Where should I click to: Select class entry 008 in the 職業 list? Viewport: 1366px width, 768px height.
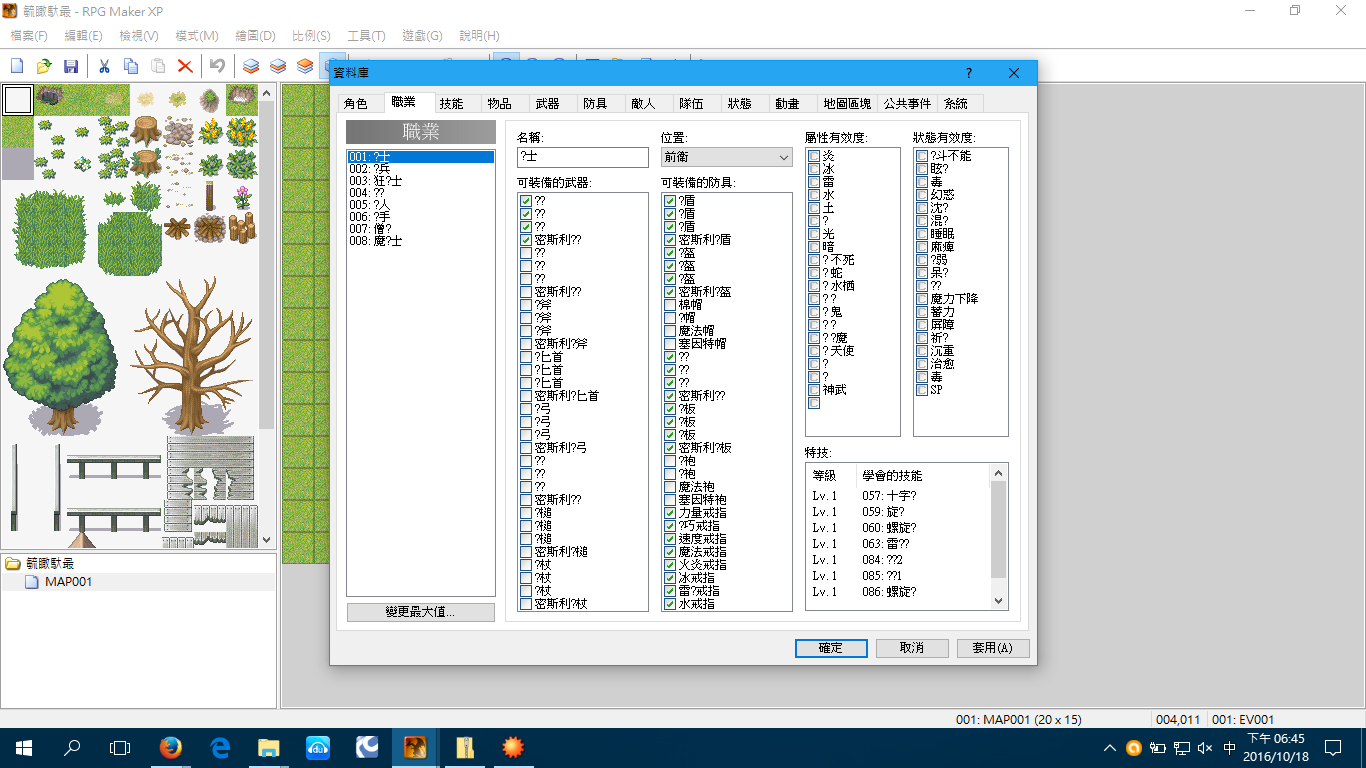coord(420,241)
